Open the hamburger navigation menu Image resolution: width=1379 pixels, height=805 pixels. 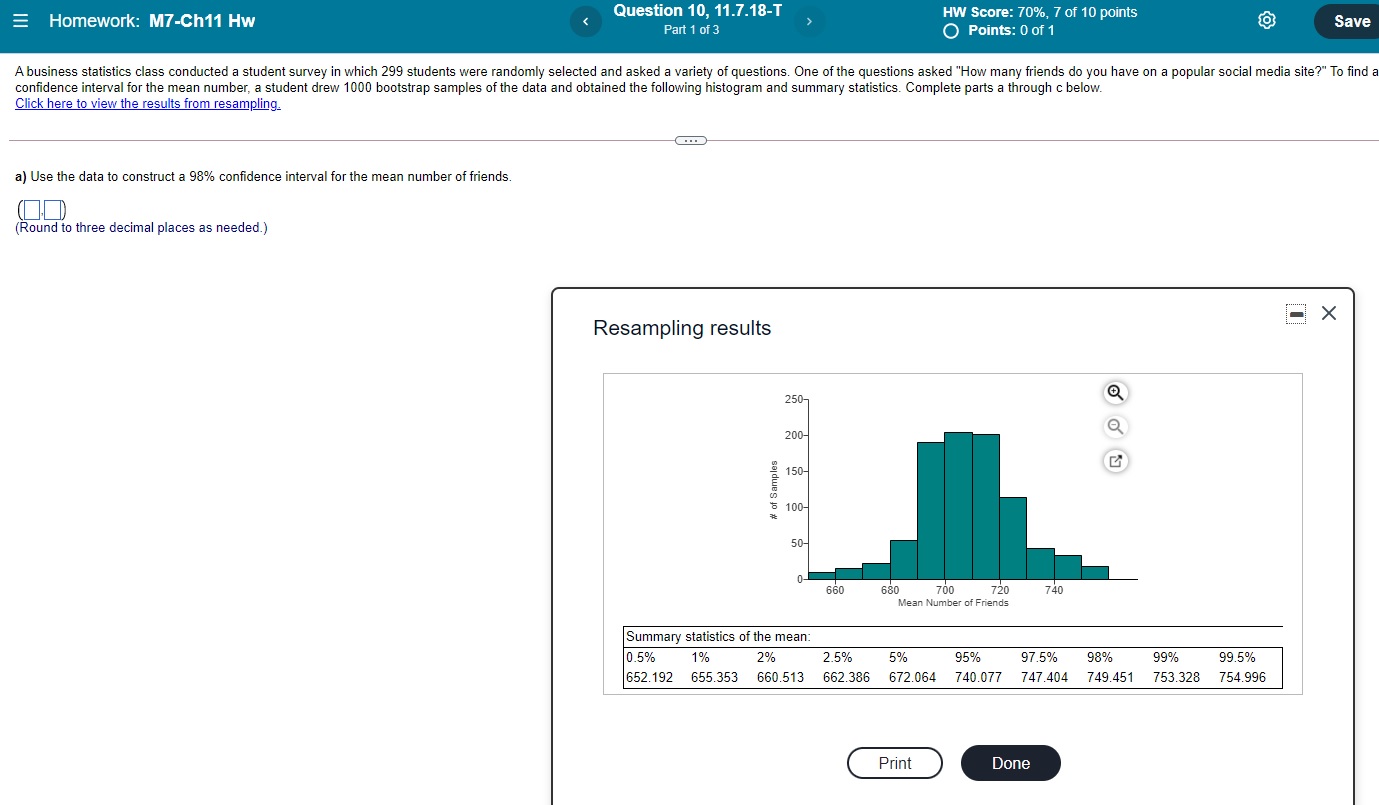click(x=22, y=20)
